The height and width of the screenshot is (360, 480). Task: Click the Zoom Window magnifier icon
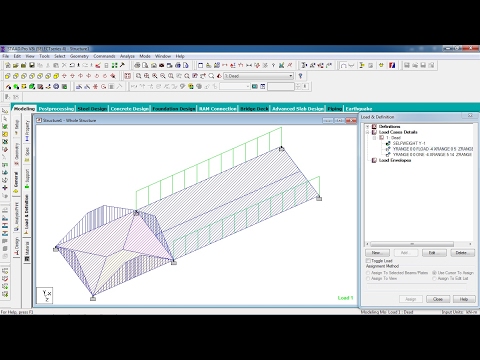(x=138, y=76)
